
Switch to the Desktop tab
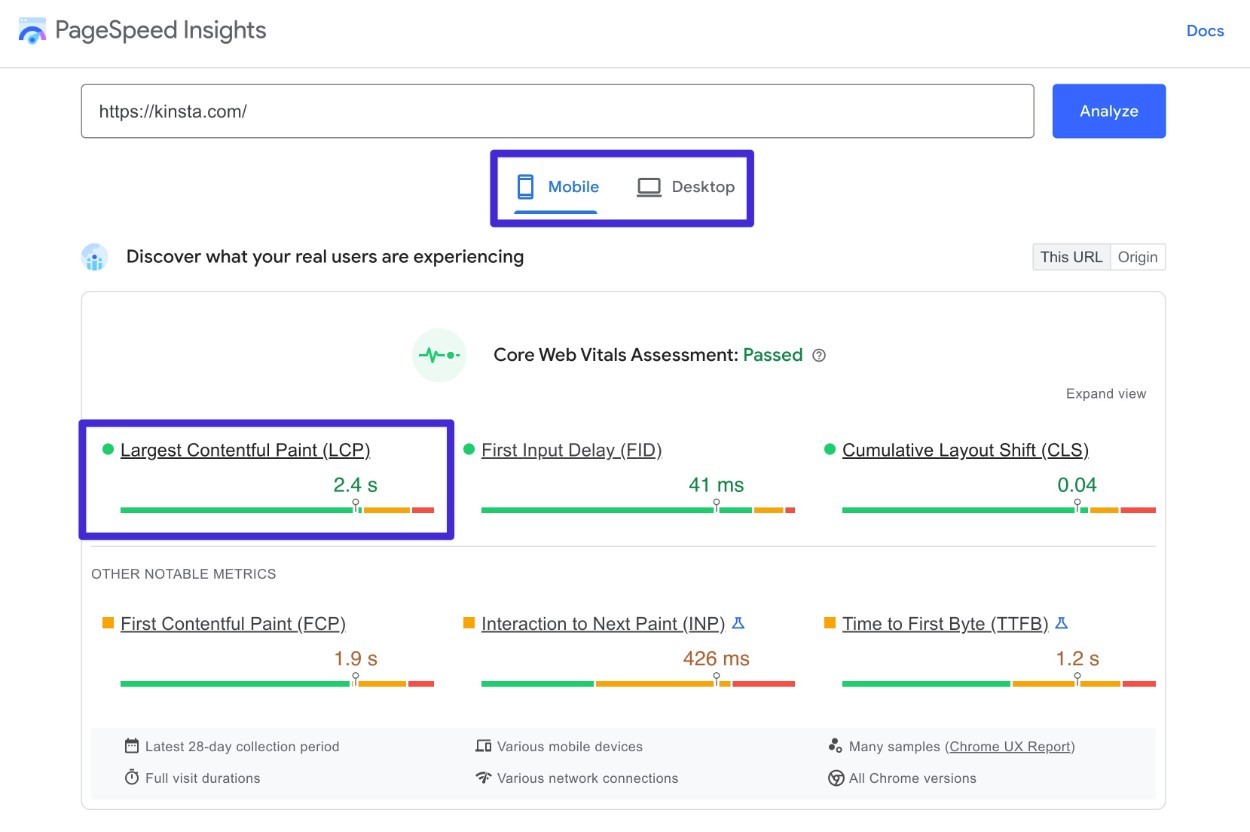click(x=703, y=186)
